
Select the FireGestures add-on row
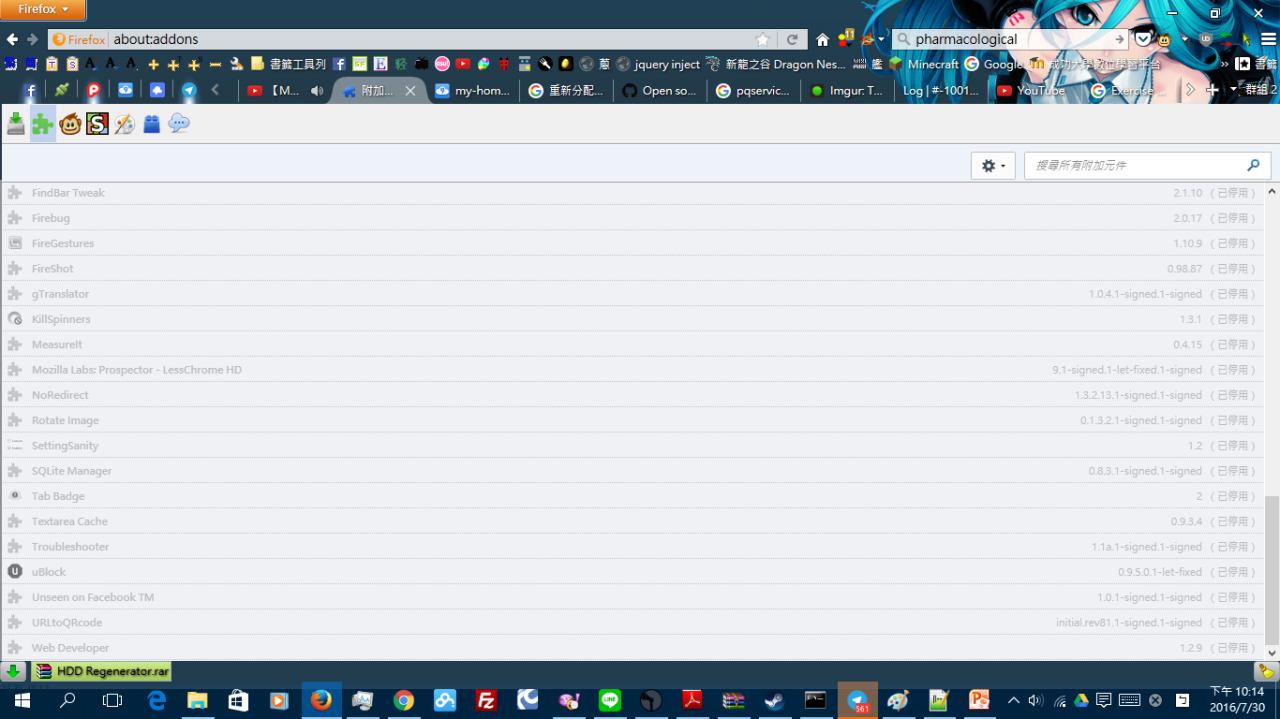[x=632, y=243]
